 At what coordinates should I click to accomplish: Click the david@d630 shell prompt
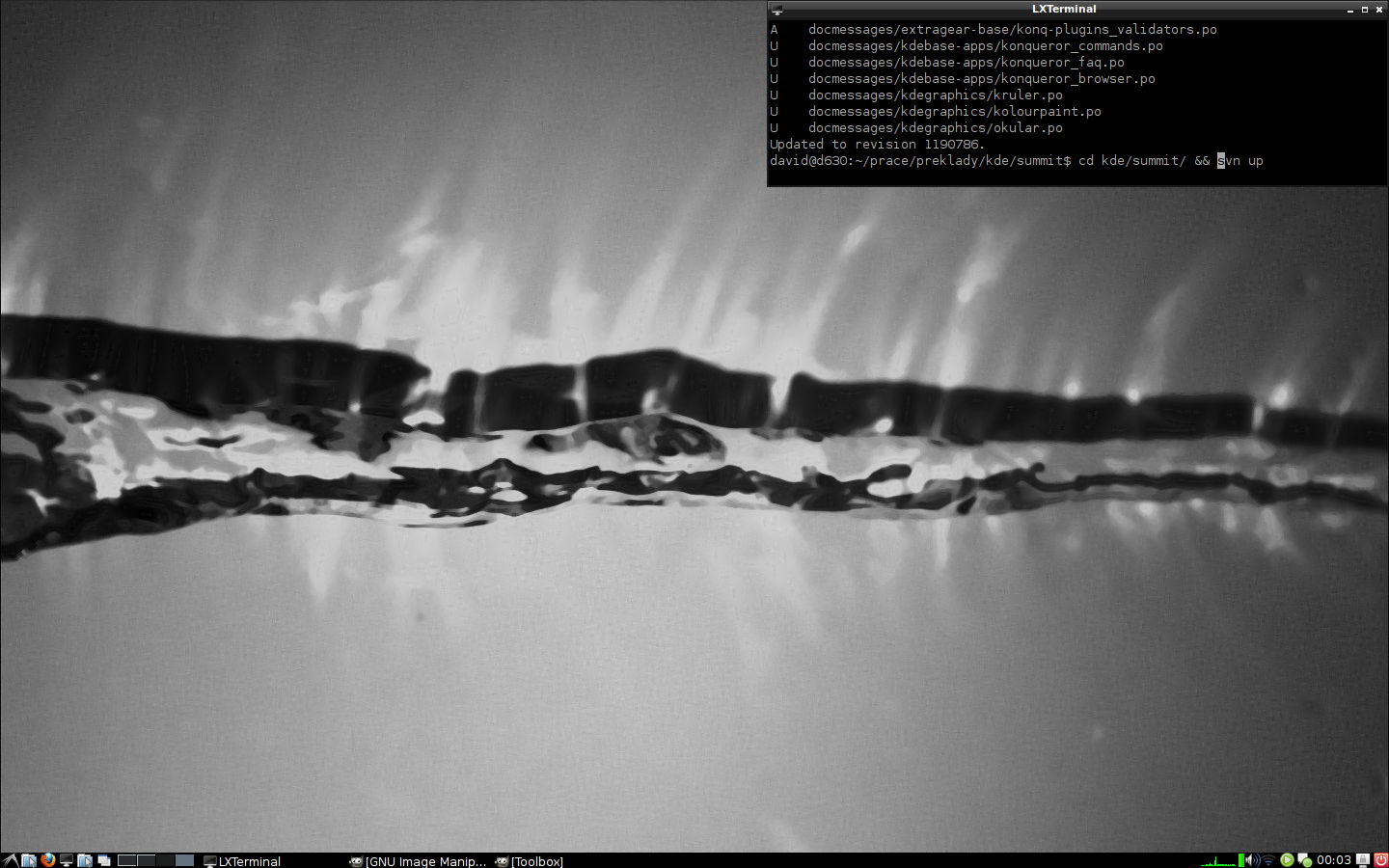click(x=920, y=161)
